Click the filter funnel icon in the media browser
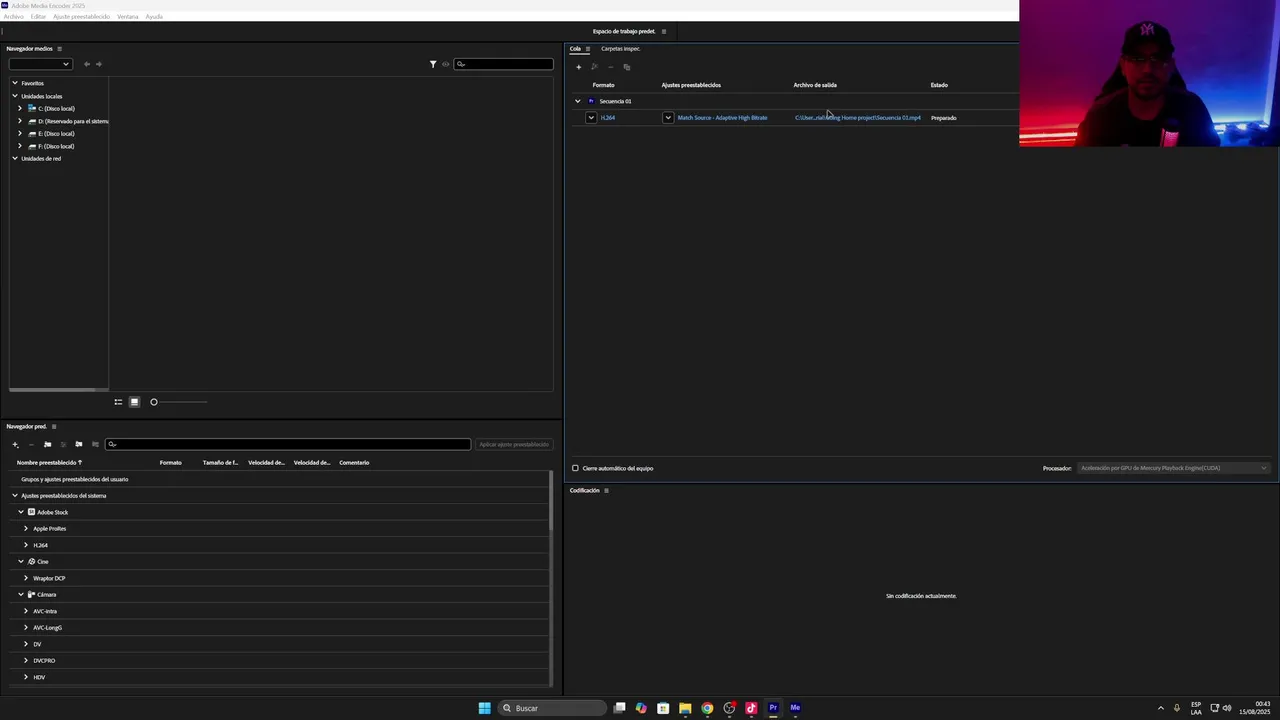This screenshot has height=720, width=1280. click(433, 64)
